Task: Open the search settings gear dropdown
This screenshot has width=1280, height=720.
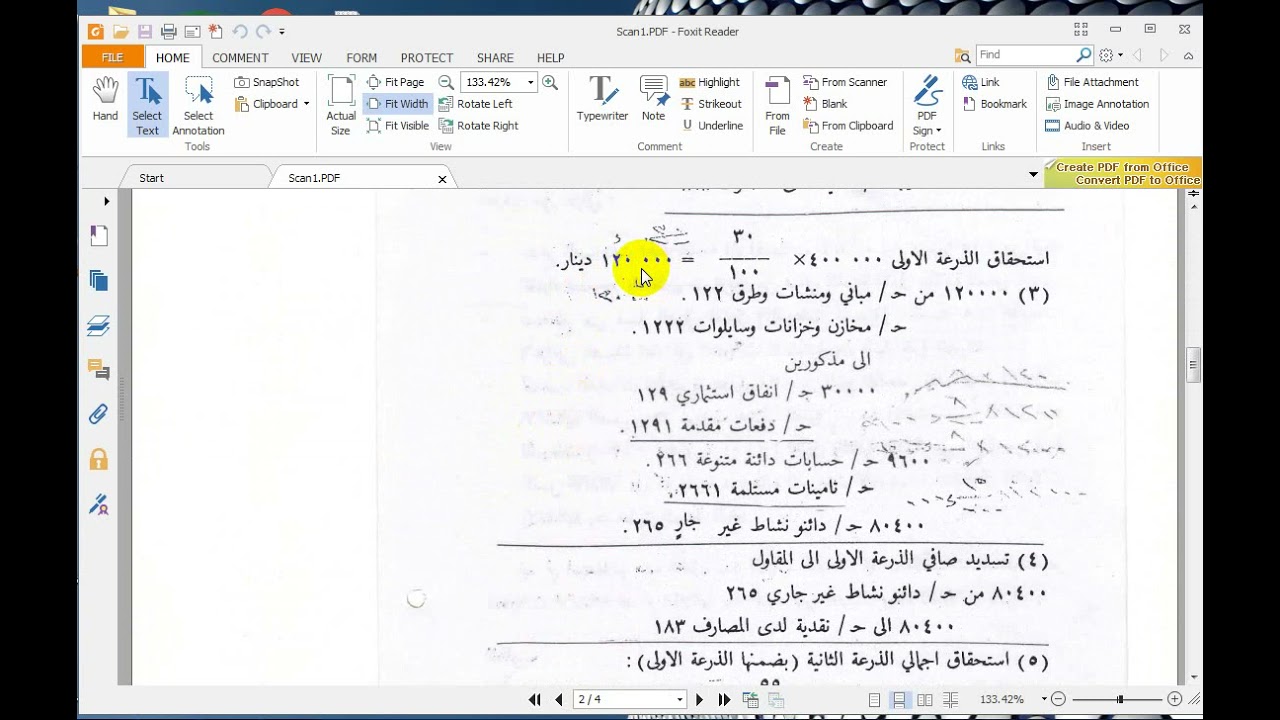Action: pos(1110,55)
